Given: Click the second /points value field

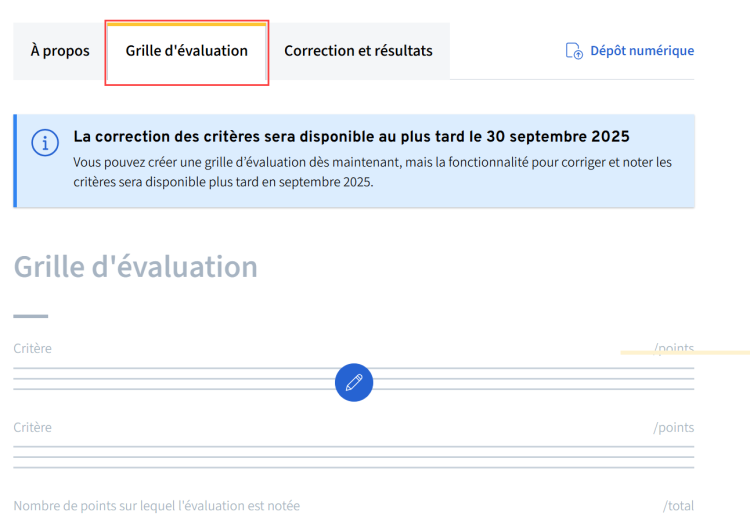Looking at the screenshot, I should 673,427.
